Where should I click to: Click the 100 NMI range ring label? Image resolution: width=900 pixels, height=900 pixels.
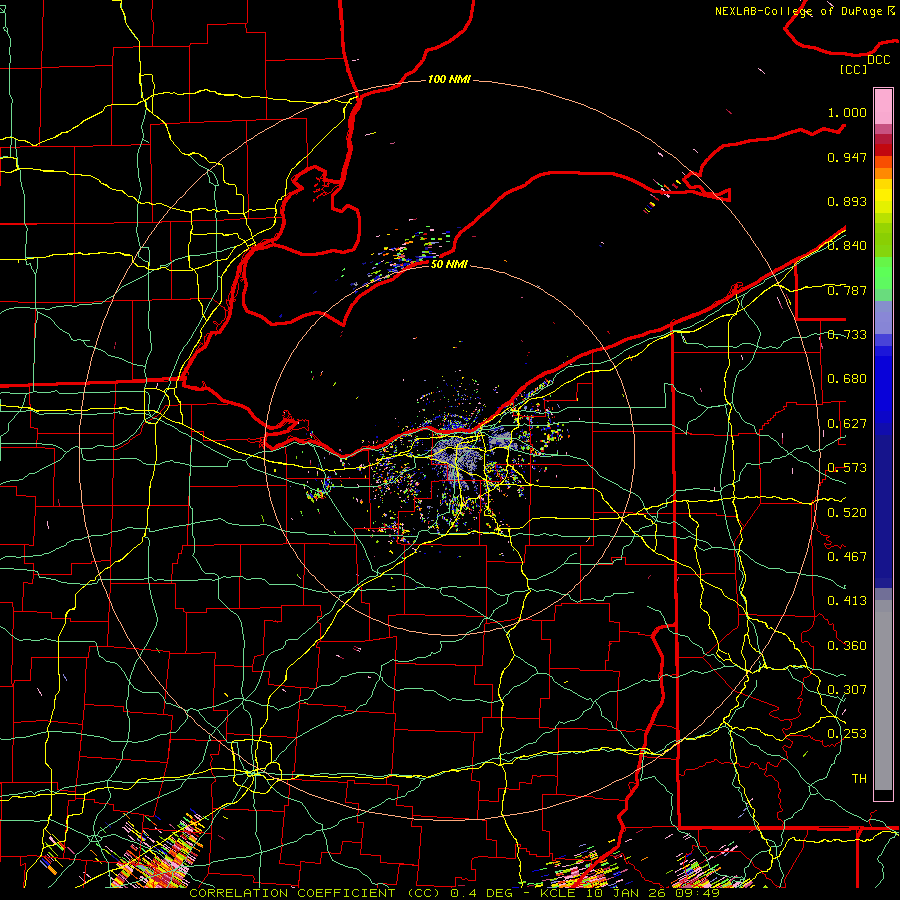point(449,79)
